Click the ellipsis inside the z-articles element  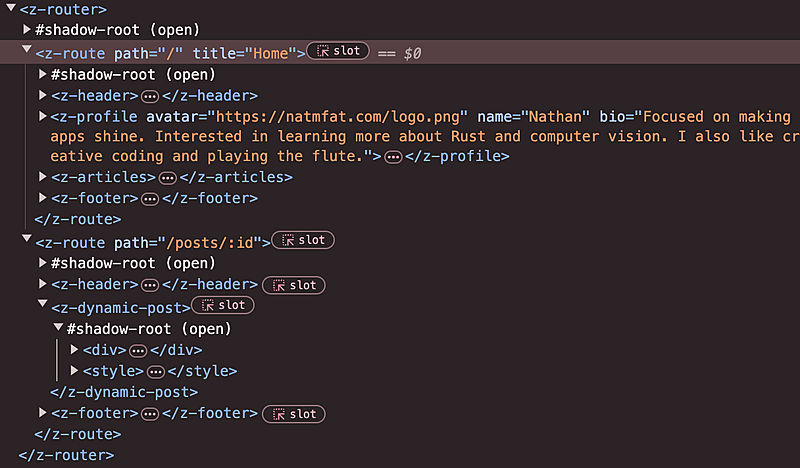(x=167, y=177)
